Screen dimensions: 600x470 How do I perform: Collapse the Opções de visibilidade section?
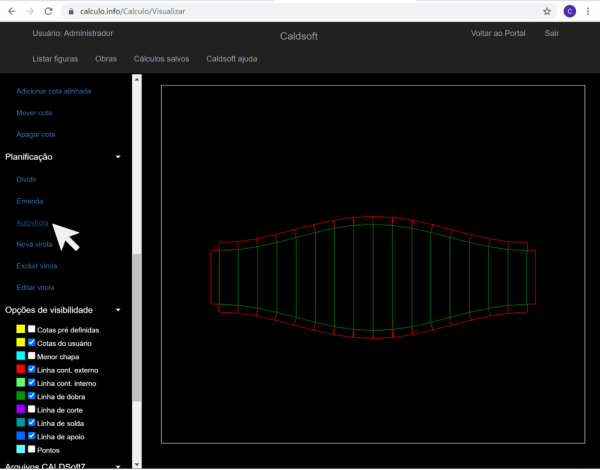click(x=118, y=310)
